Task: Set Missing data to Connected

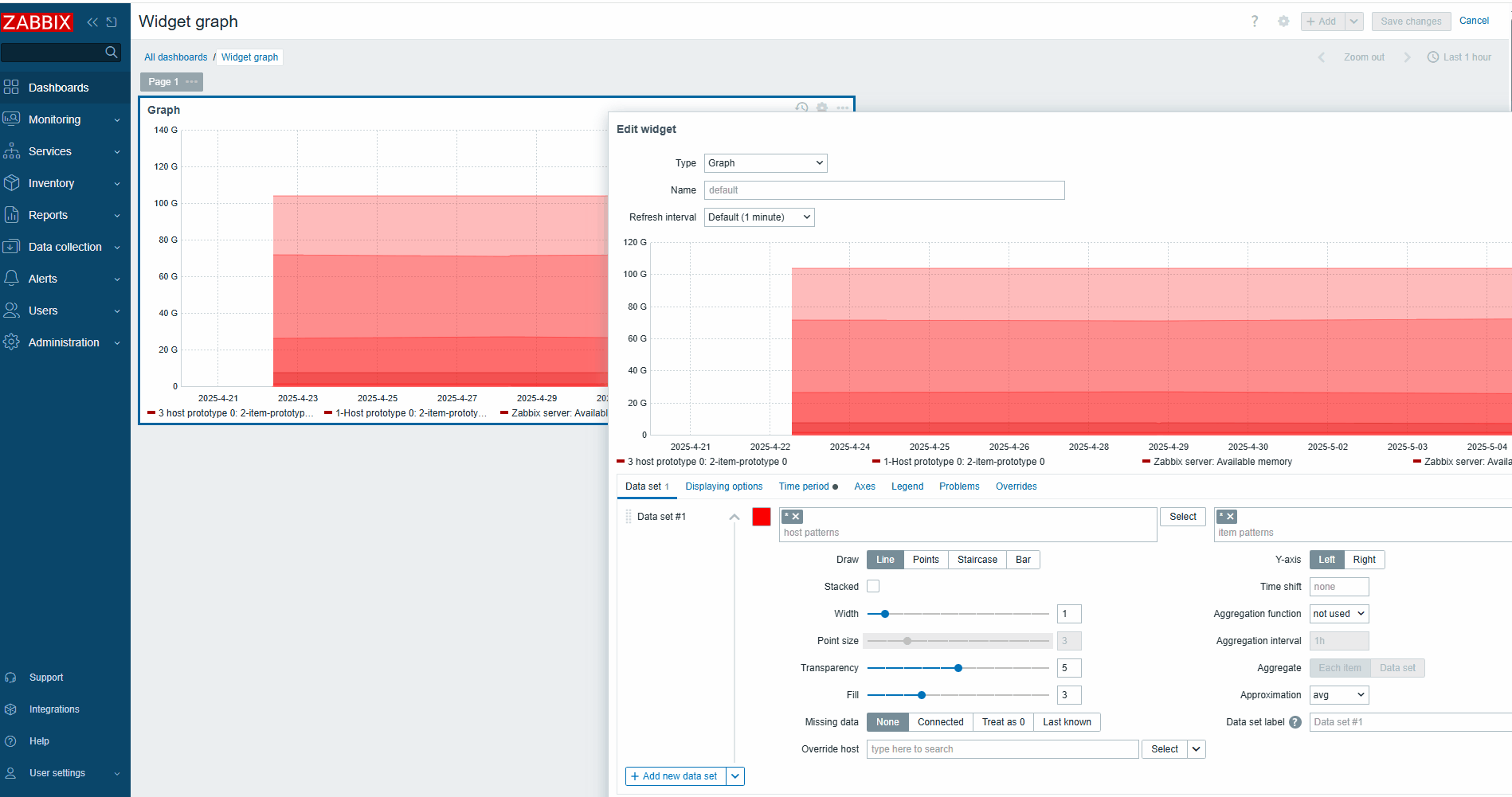Action: pos(940,722)
